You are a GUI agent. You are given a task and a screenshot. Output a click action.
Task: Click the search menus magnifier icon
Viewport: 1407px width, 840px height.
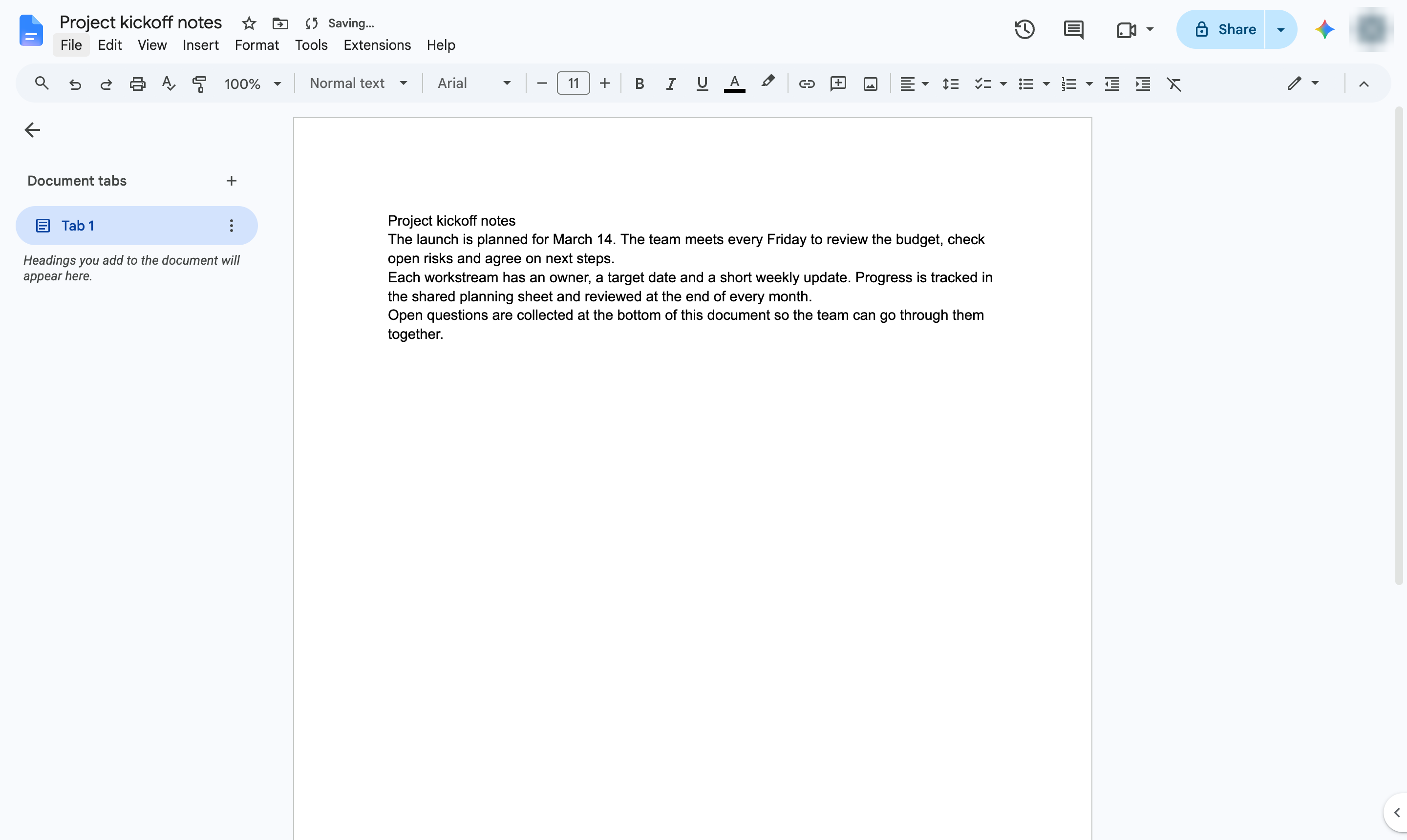[x=42, y=84]
